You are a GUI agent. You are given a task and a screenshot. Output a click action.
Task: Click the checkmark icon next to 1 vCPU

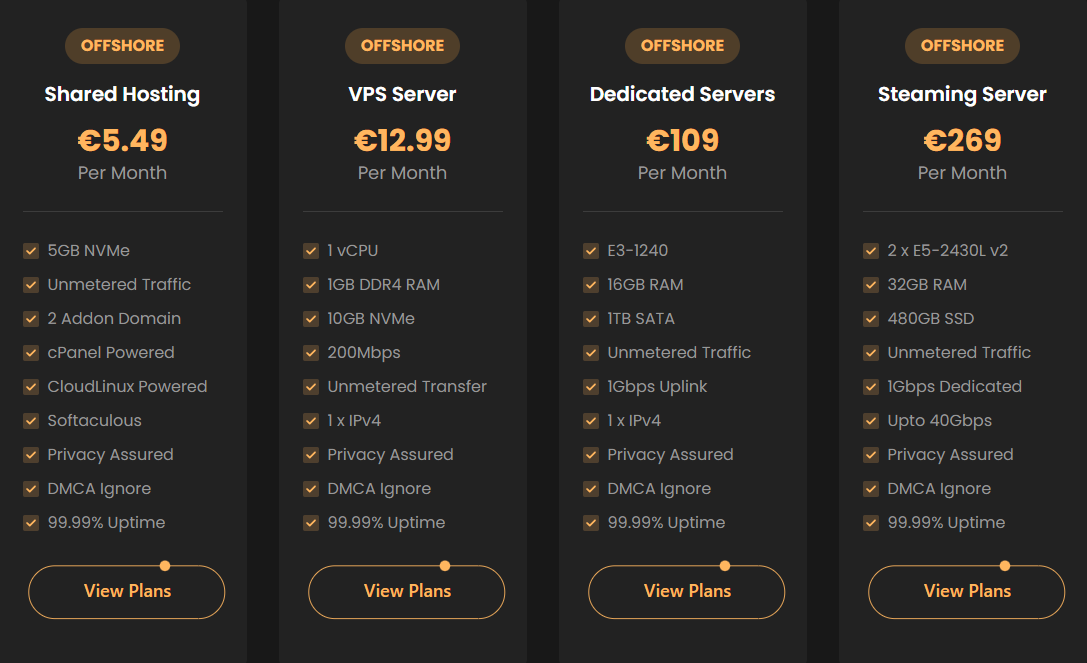(311, 251)
